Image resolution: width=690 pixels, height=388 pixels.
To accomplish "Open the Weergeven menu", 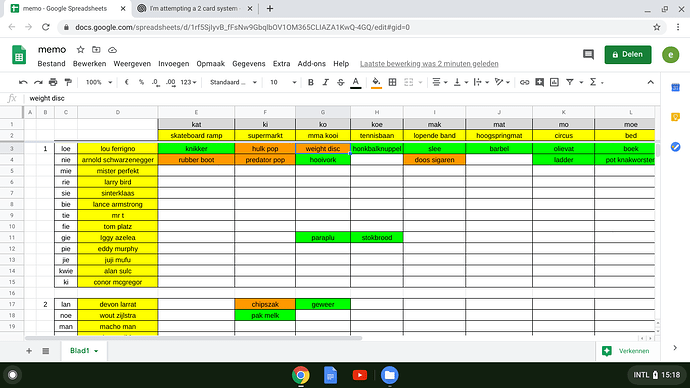I will (132, 64).
